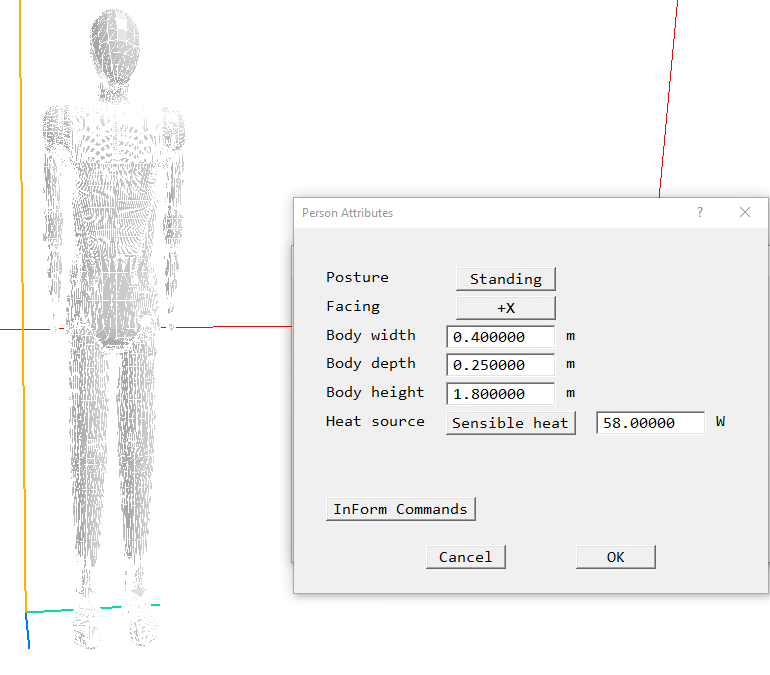Select the head of the human model
770x675 pixels.
point(113,45)
